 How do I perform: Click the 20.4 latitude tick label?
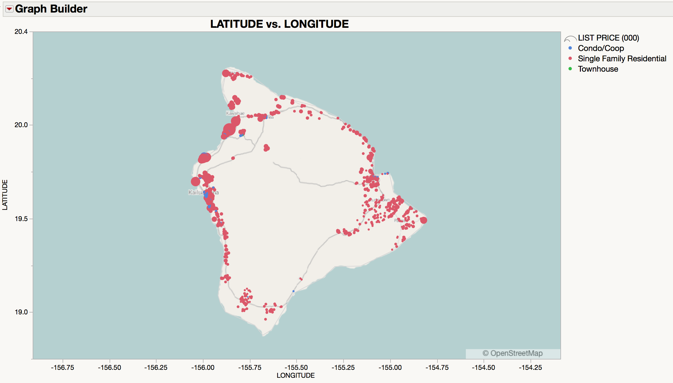point(21,31)
